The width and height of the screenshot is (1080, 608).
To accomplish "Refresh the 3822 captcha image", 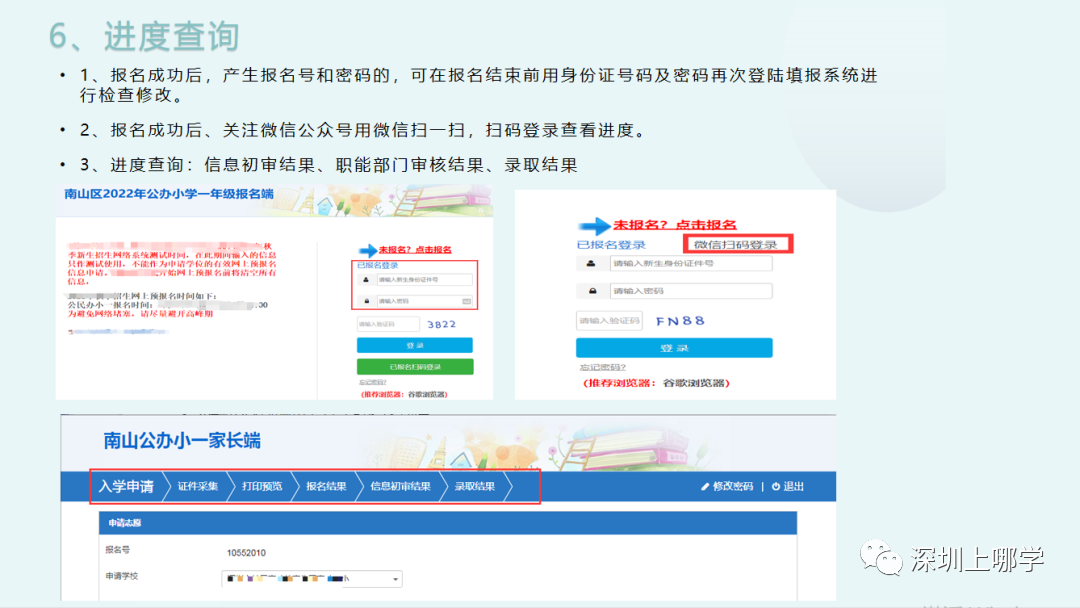I will coord(442,324).
